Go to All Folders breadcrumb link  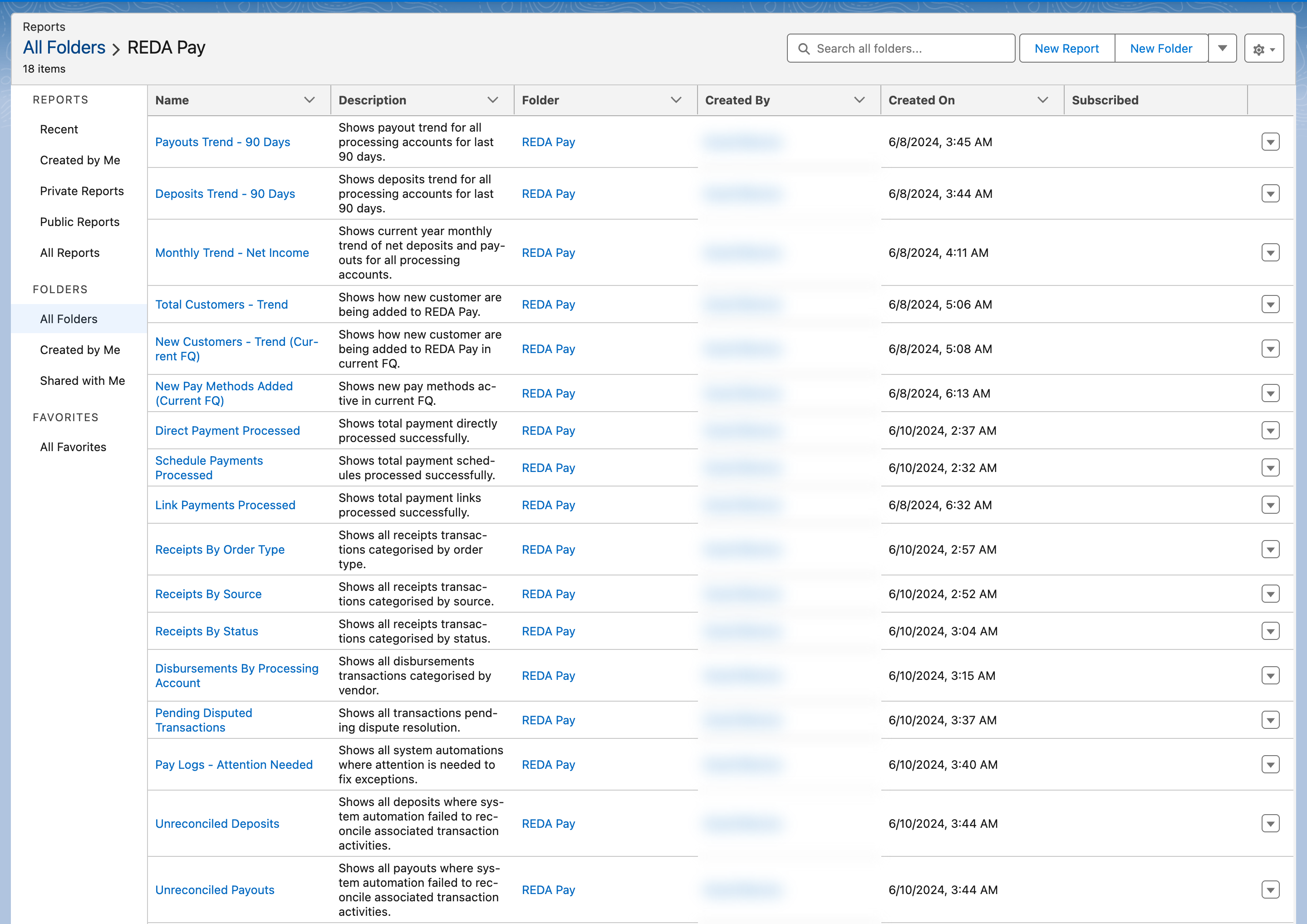(x=64, y=48)
